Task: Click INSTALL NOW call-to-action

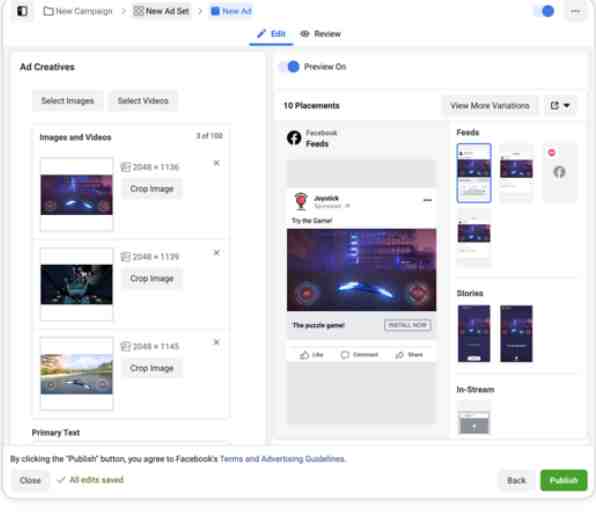Action: coord(407,325)
